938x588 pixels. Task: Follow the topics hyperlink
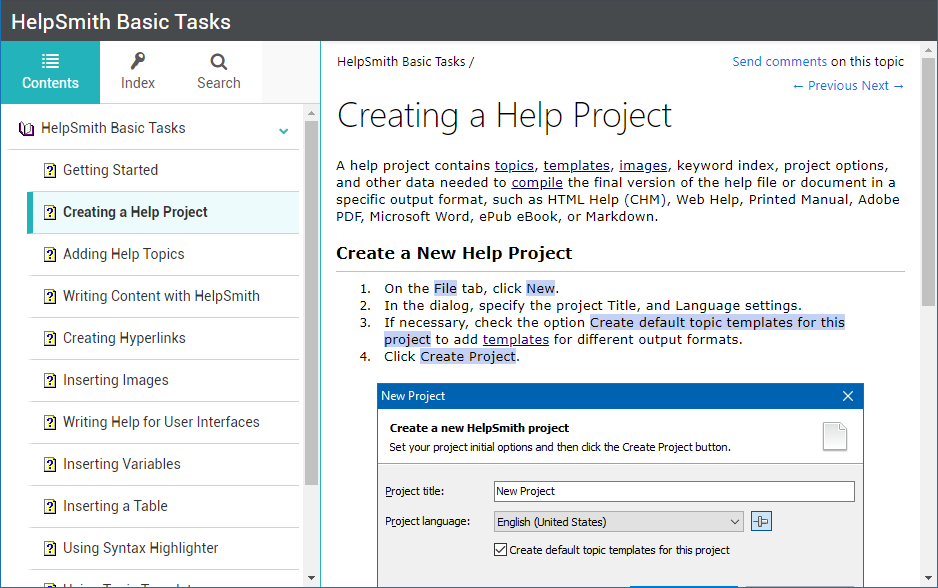click(514, 166)
